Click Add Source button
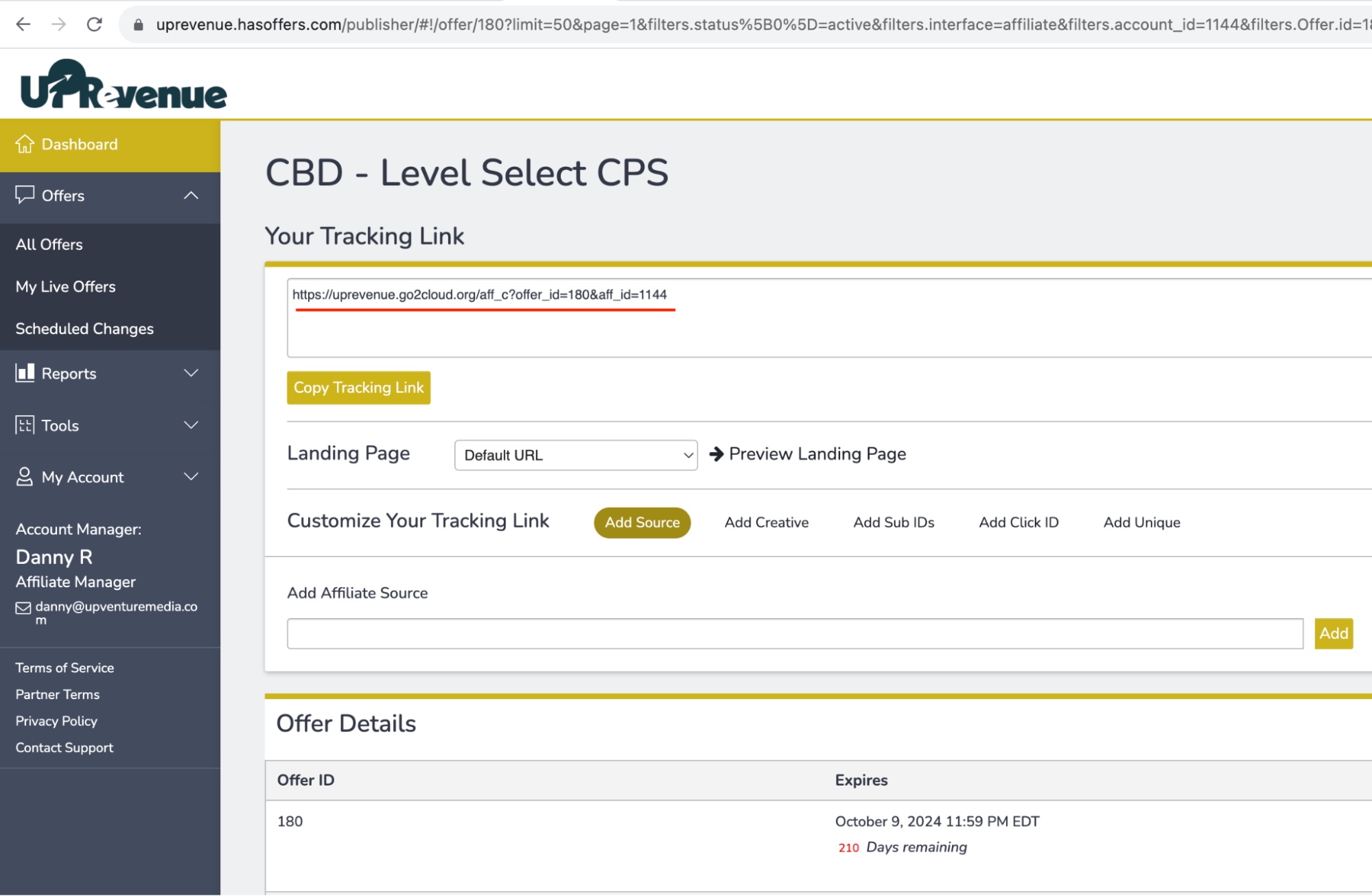The width and height of the screenshot is (1372, 896). (x=642, y=521)
